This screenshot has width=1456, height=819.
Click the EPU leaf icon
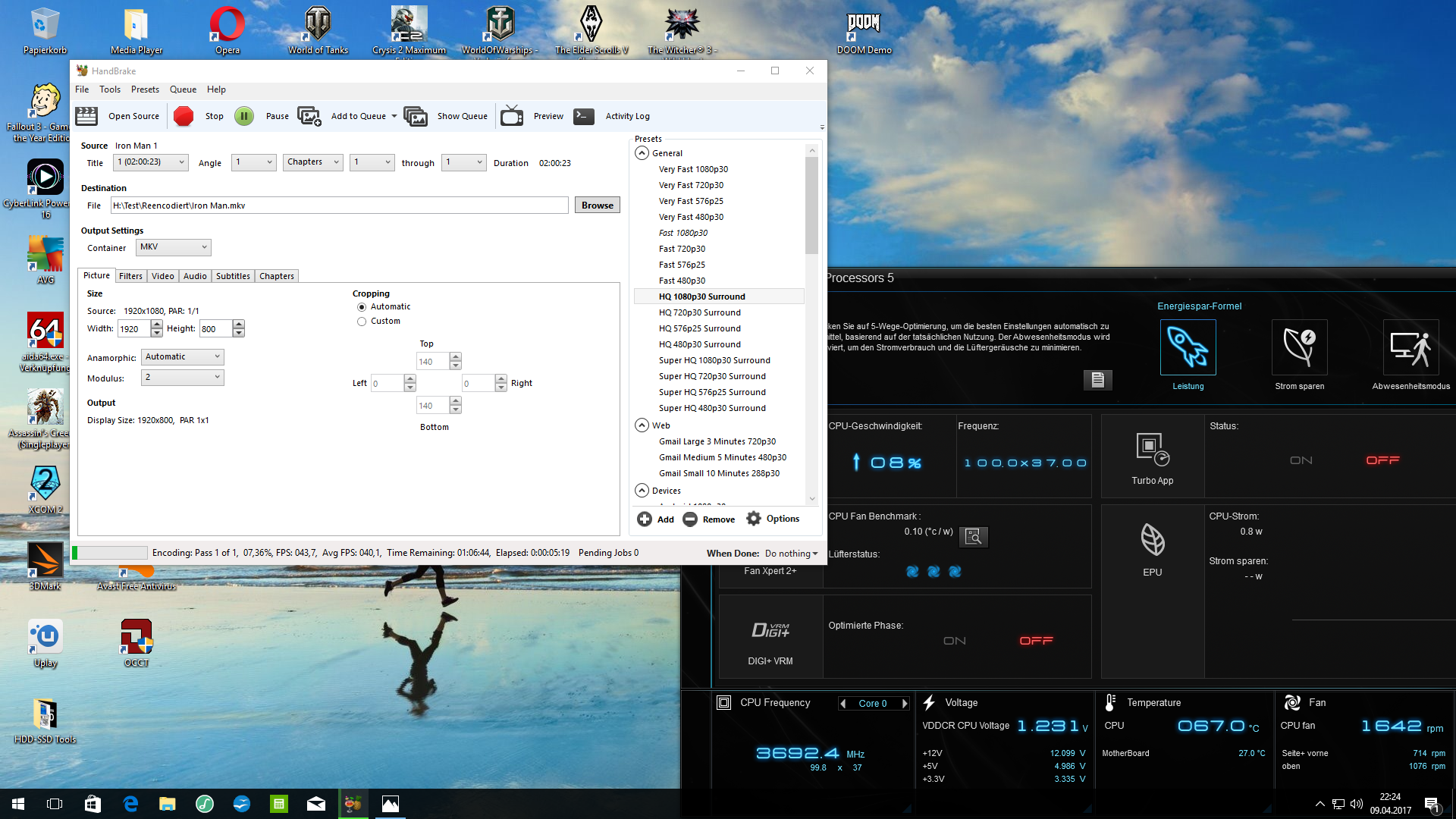pyautogui.click(x=1152, y=540)
